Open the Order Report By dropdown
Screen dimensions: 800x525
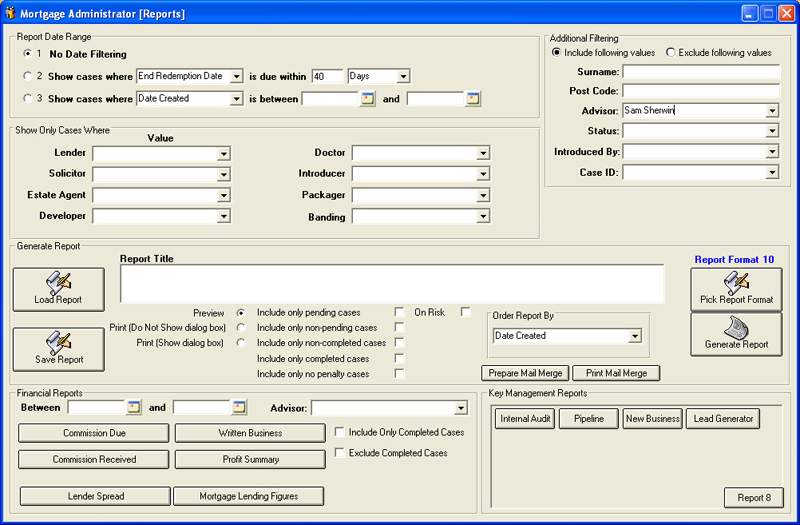point(634,336)
